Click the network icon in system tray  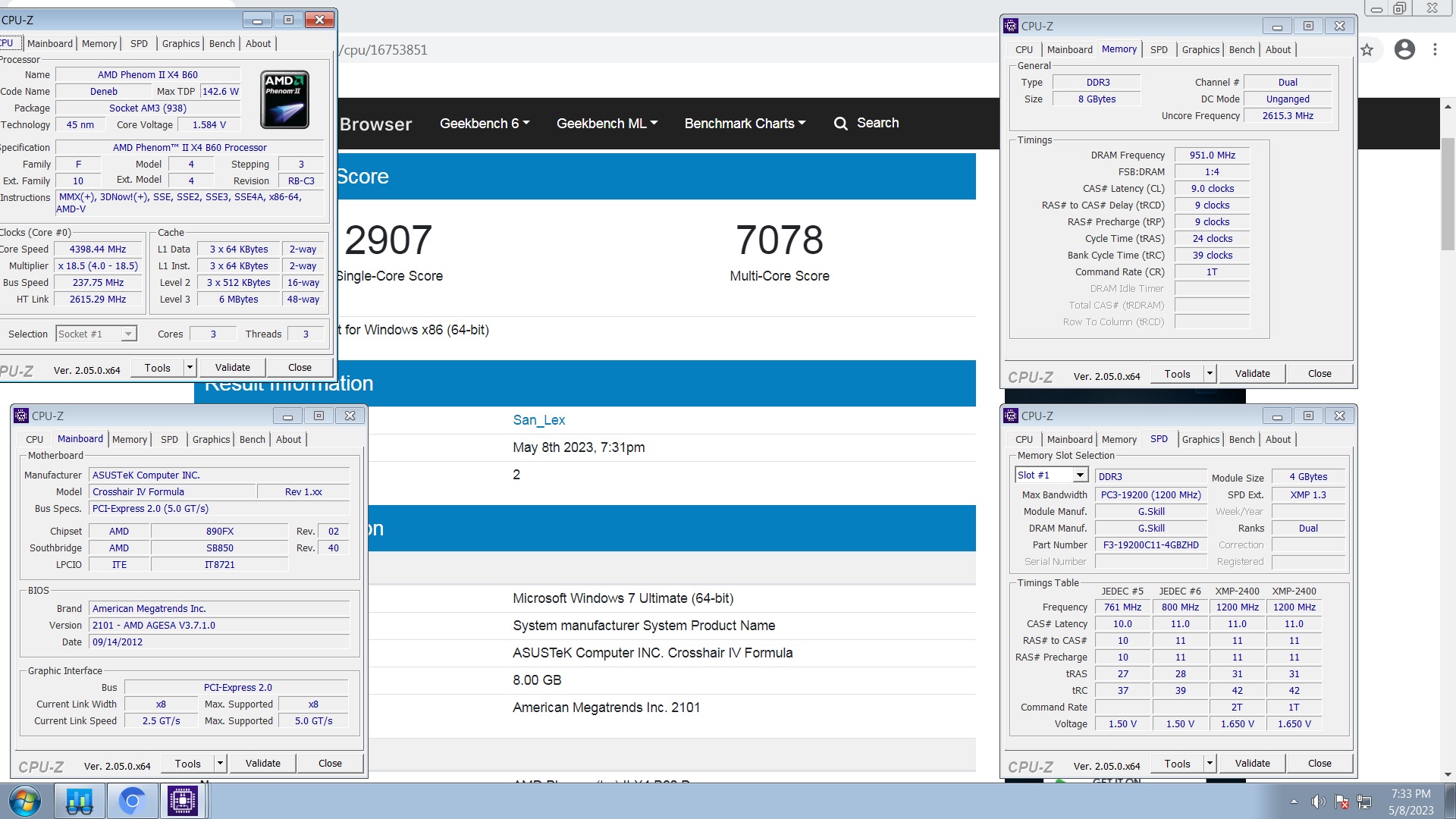click(x=1364, y=802)
